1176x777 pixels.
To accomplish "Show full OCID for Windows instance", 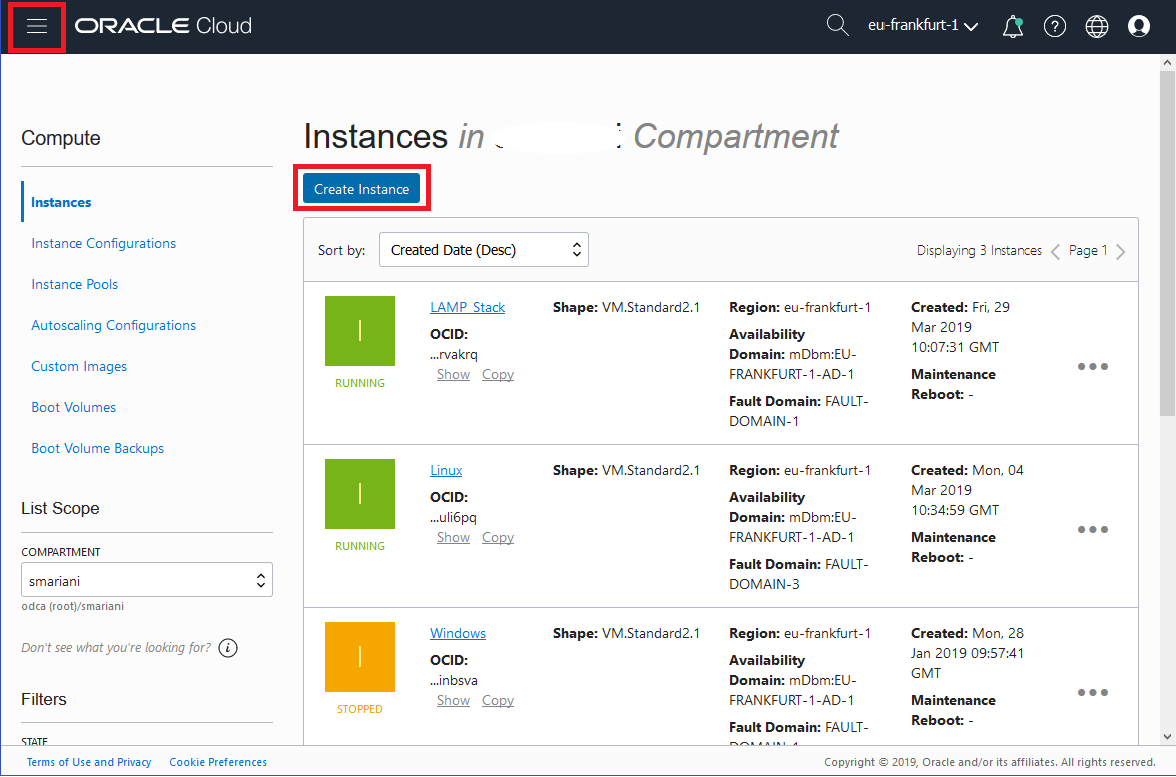I will point(453,700).
